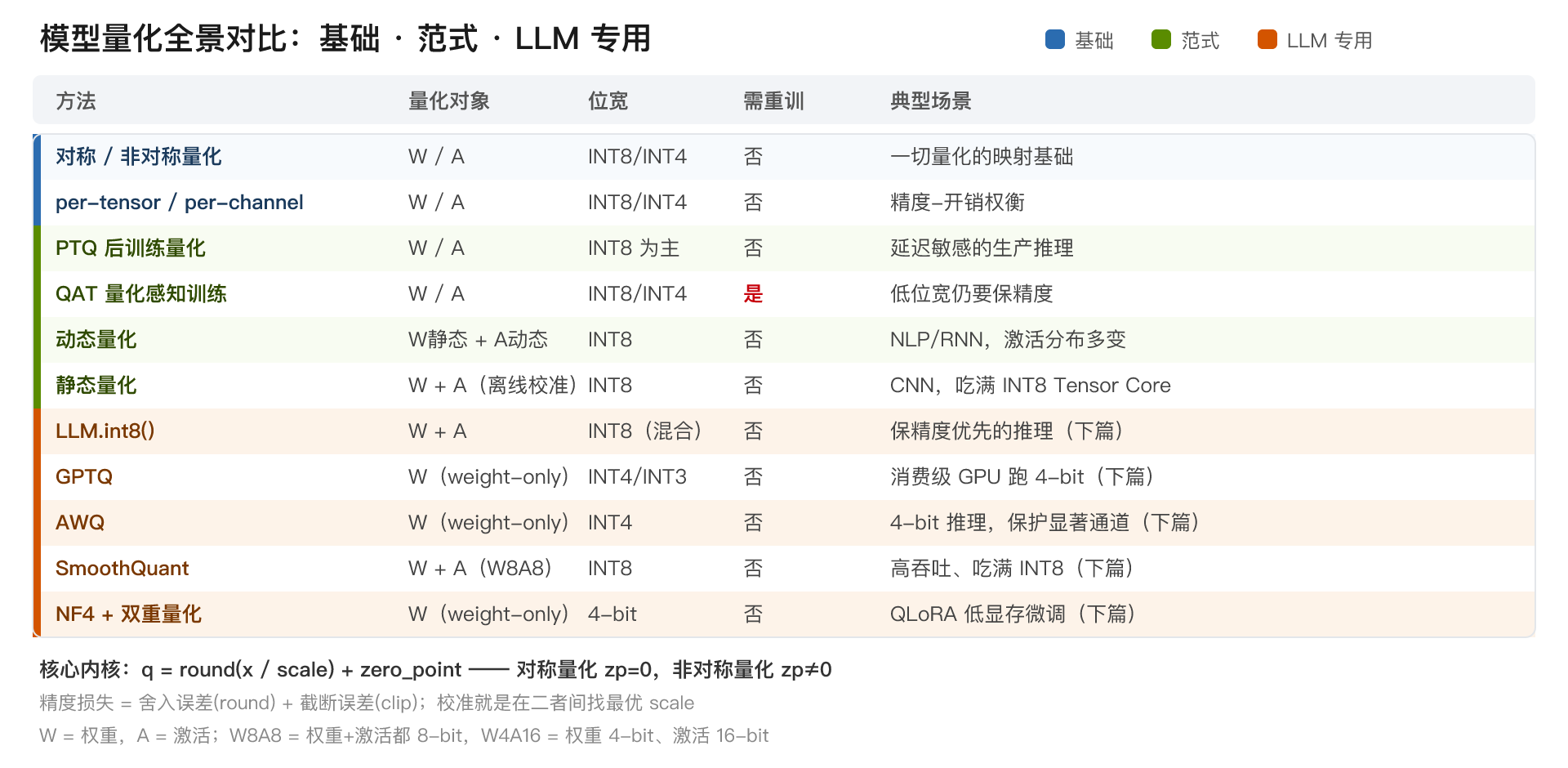
Task: Click the 静态量化 method name
Action: click(96, 385)
